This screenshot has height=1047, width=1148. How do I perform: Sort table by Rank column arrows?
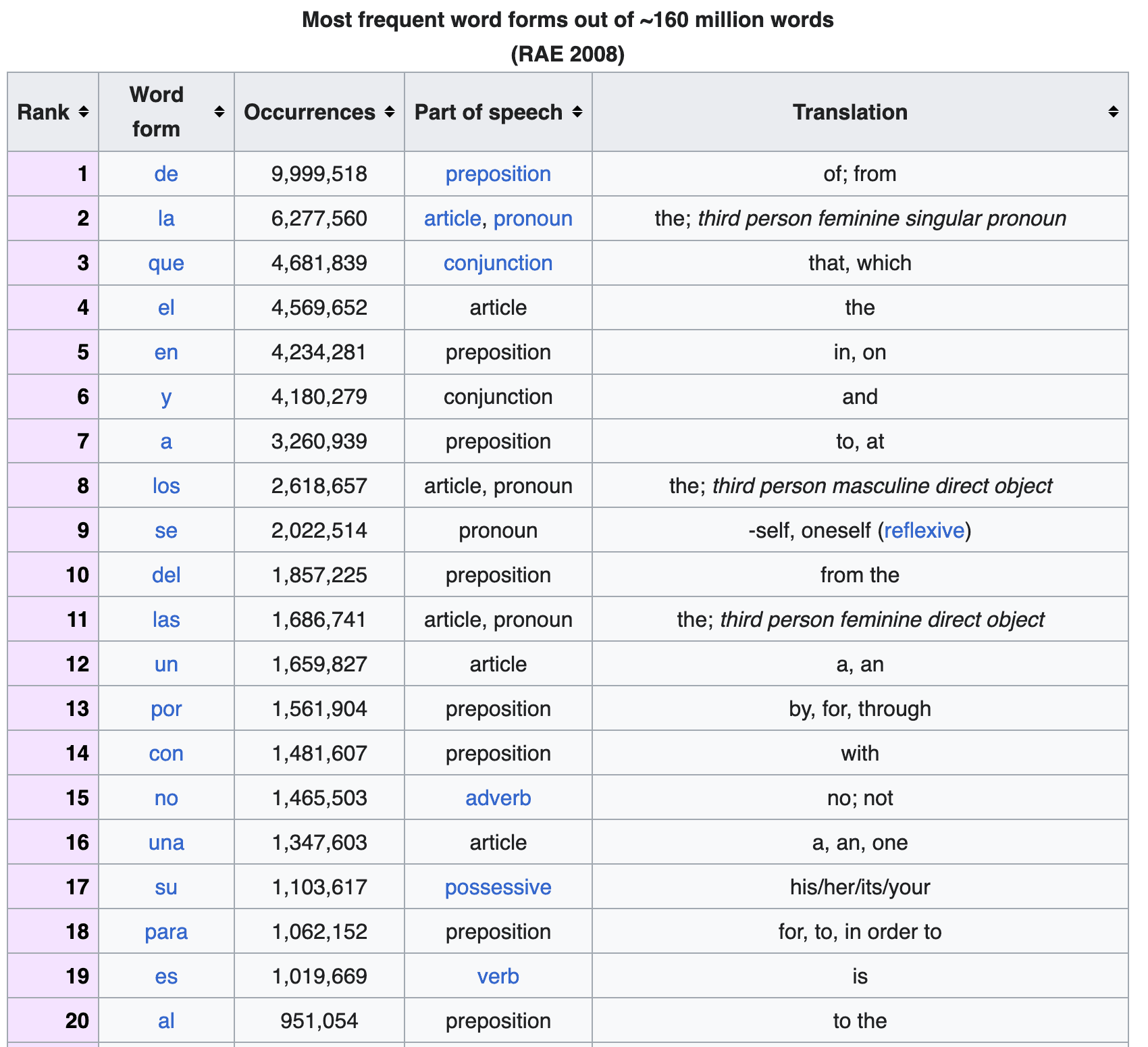tap(84, 112)
